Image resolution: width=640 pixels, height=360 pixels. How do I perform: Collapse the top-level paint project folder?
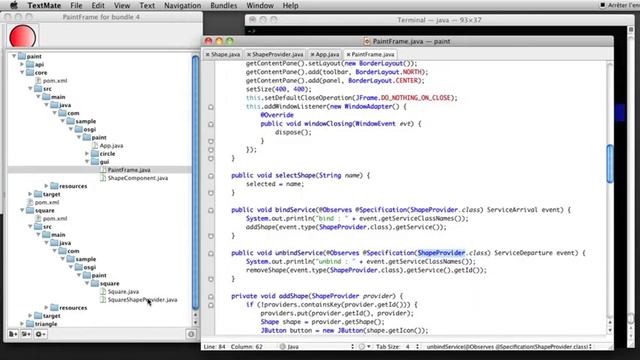pyautogui.click(x=14, y=56)
